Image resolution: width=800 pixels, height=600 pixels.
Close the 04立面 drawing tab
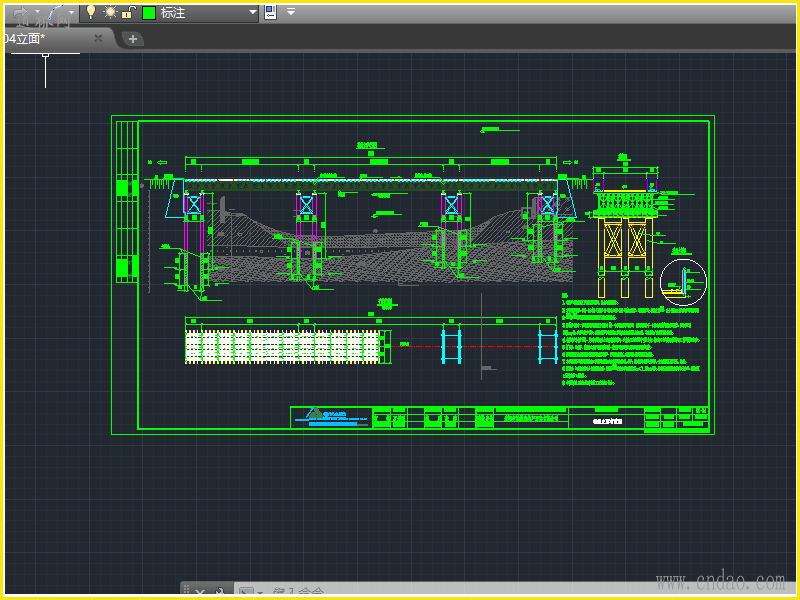tap(98, 38)
